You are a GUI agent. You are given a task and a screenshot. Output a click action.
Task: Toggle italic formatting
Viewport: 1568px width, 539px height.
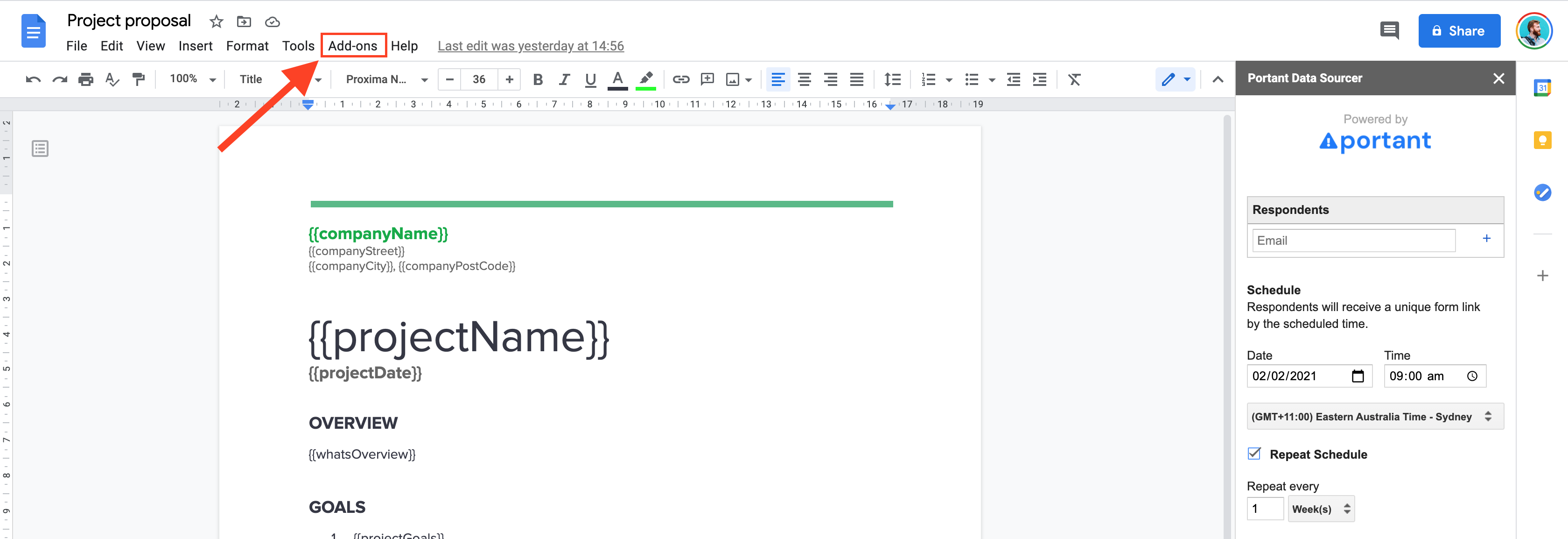coord(564,79)
